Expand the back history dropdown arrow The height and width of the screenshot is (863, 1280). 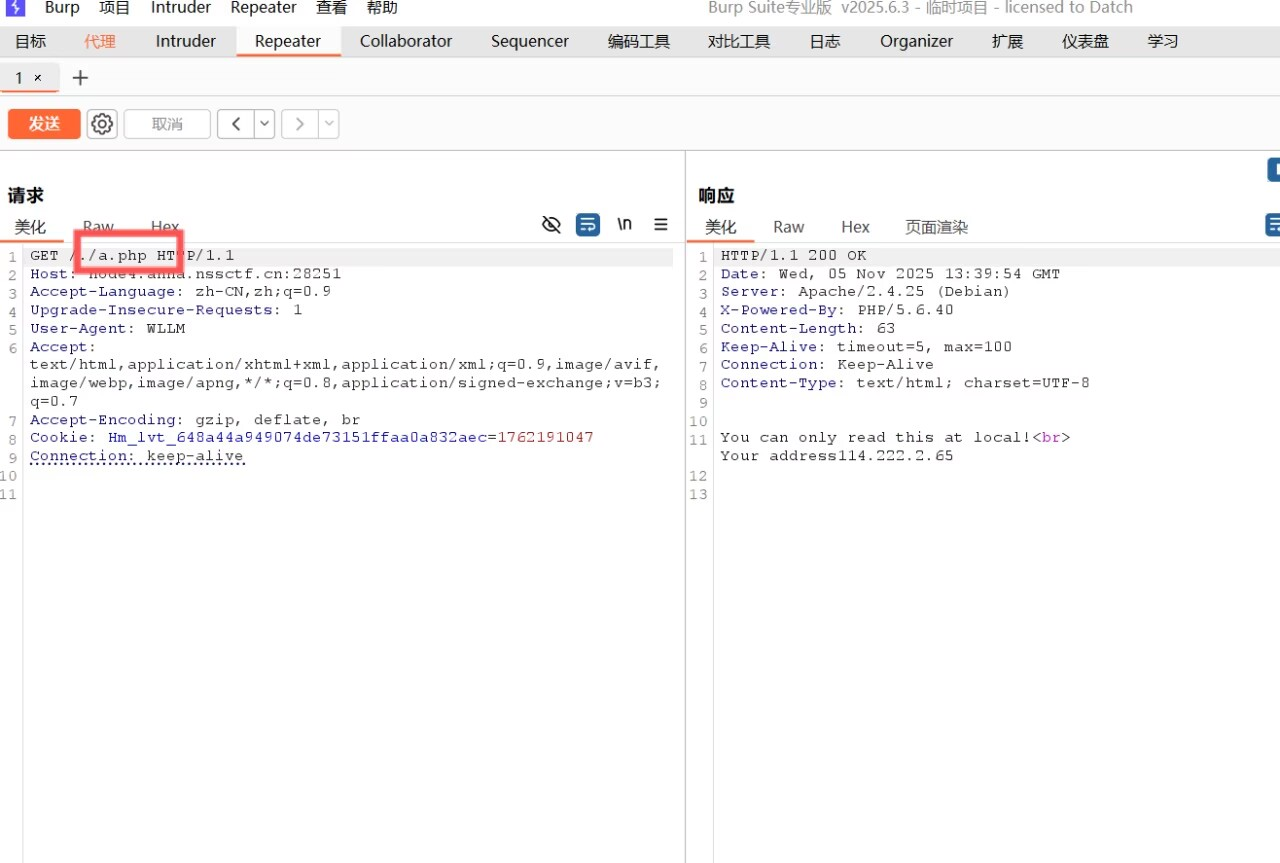[x=265, y=124]
